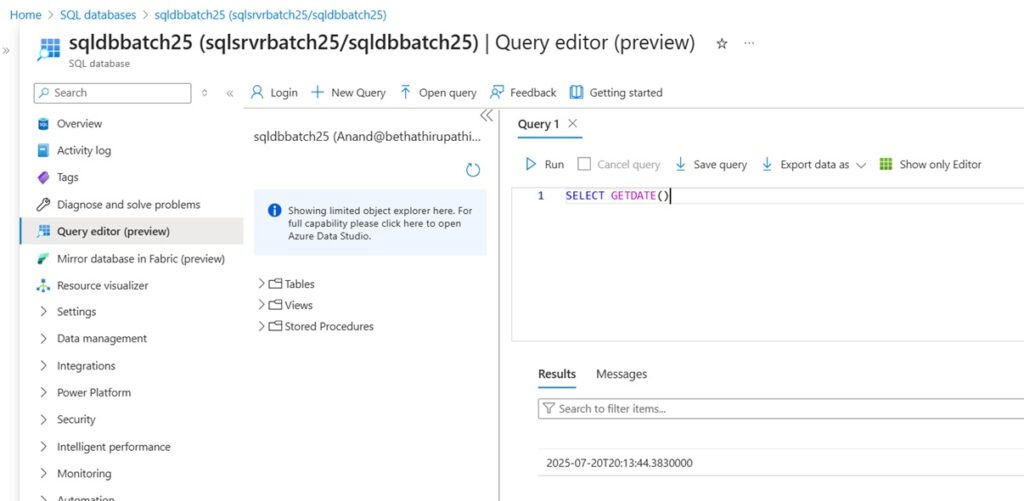Collapse the sidebar menu with the double arrow
1024x501 pixels.
click(230, 93)
